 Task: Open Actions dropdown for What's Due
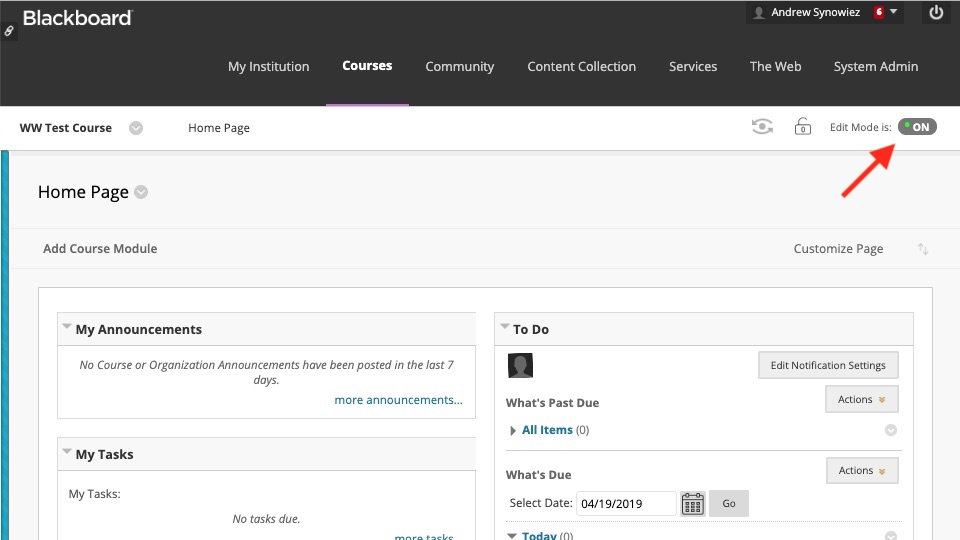coord(862,470)
